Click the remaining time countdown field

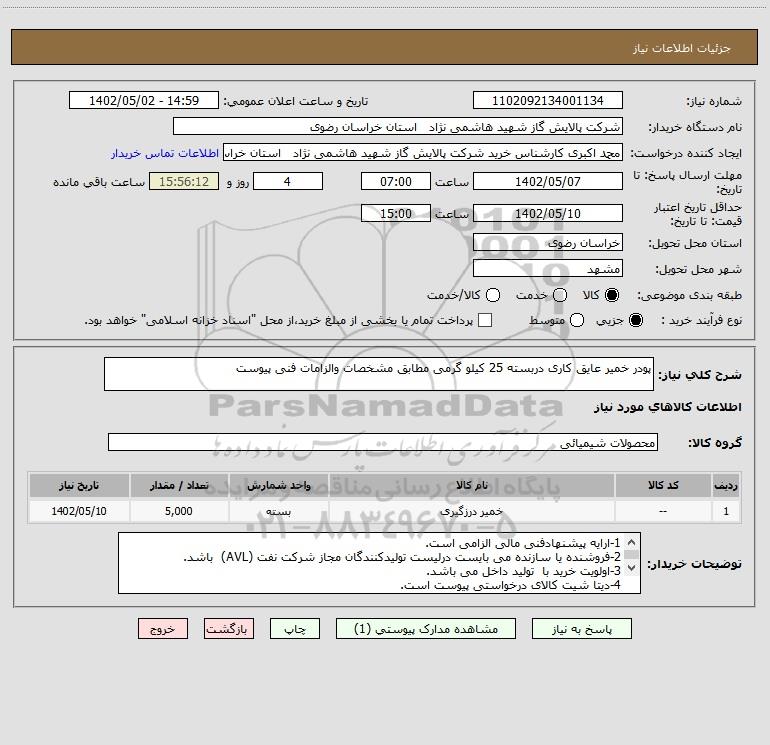pyautogui.click(x=182, y=181)
